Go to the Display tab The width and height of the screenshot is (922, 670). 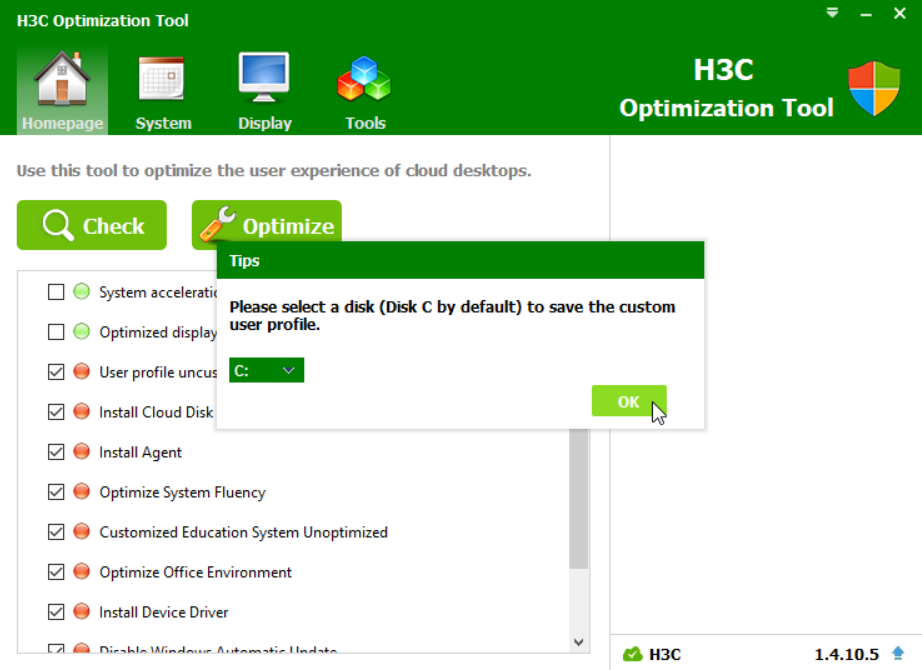pos(265,91)
